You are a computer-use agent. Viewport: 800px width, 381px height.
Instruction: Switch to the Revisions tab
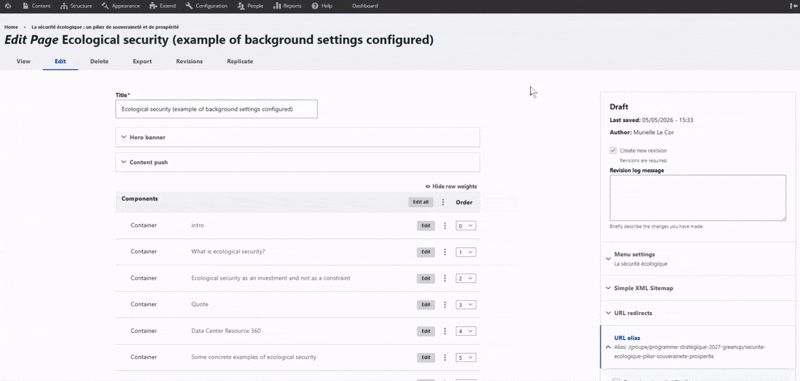click(189, 61)
